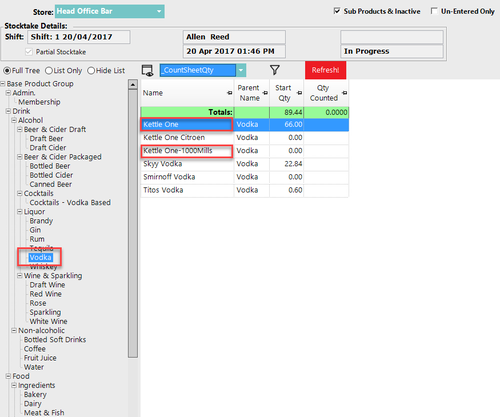Select Coffee in the tree

click(x=35, y=349)
